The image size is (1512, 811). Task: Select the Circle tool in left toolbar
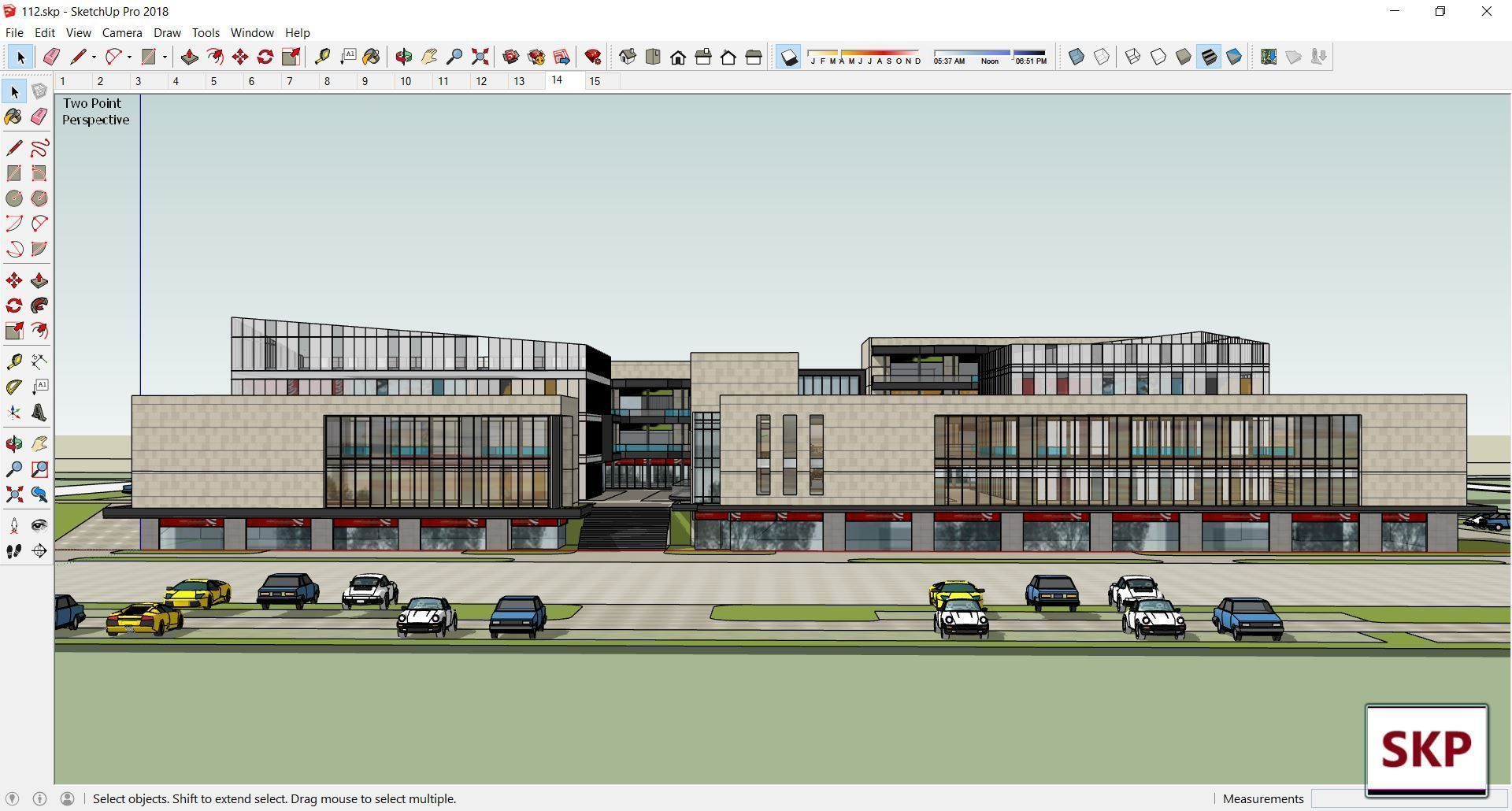tap(14, 198)
